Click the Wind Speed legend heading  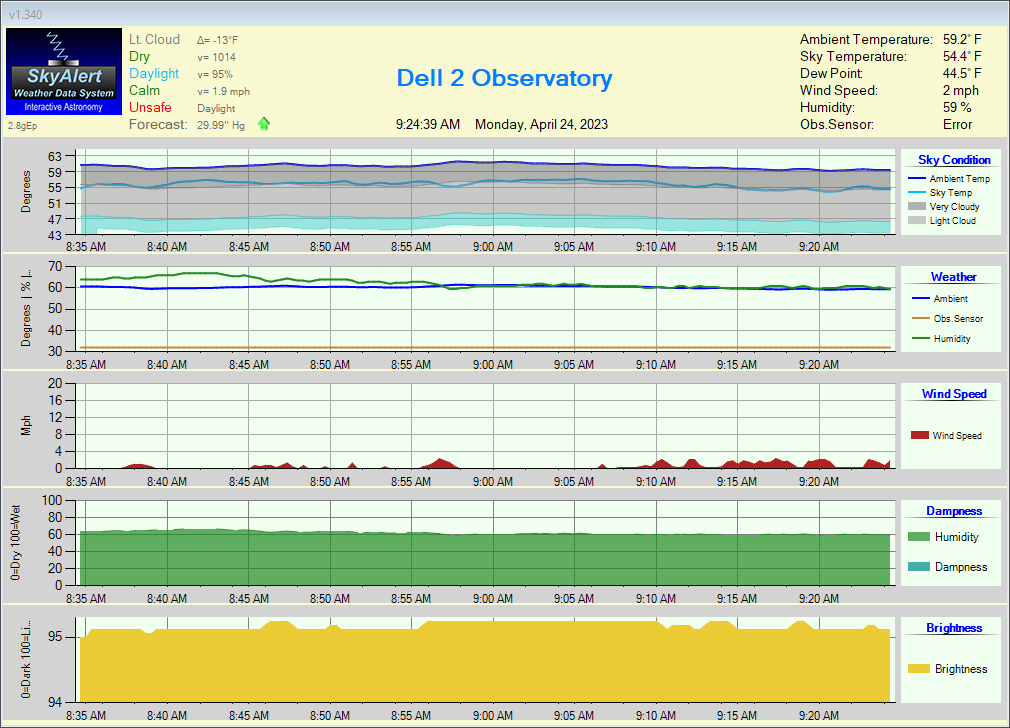(x=954, y=394)
